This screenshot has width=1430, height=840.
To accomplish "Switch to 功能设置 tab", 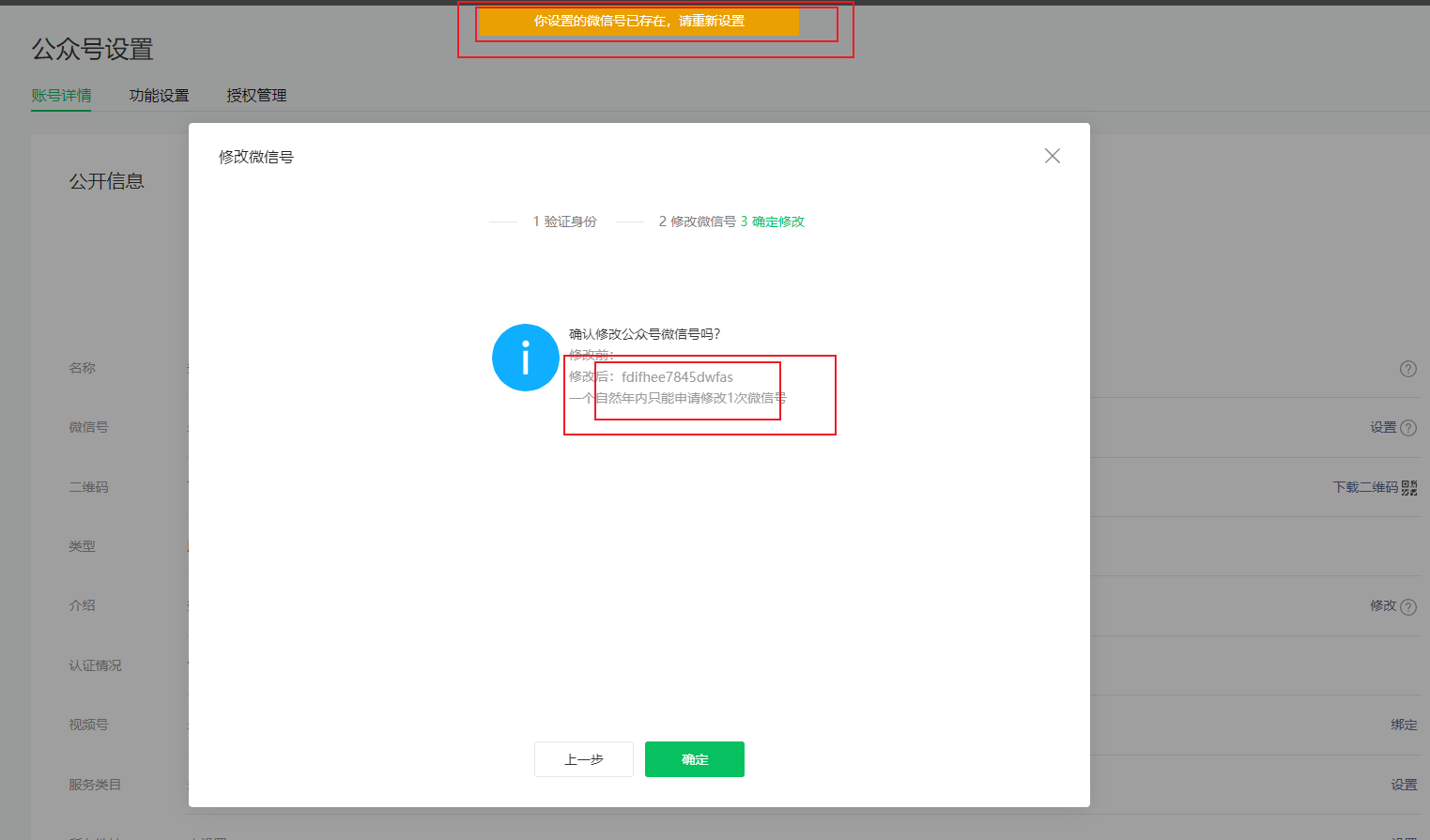I will (x=159, y=96).
